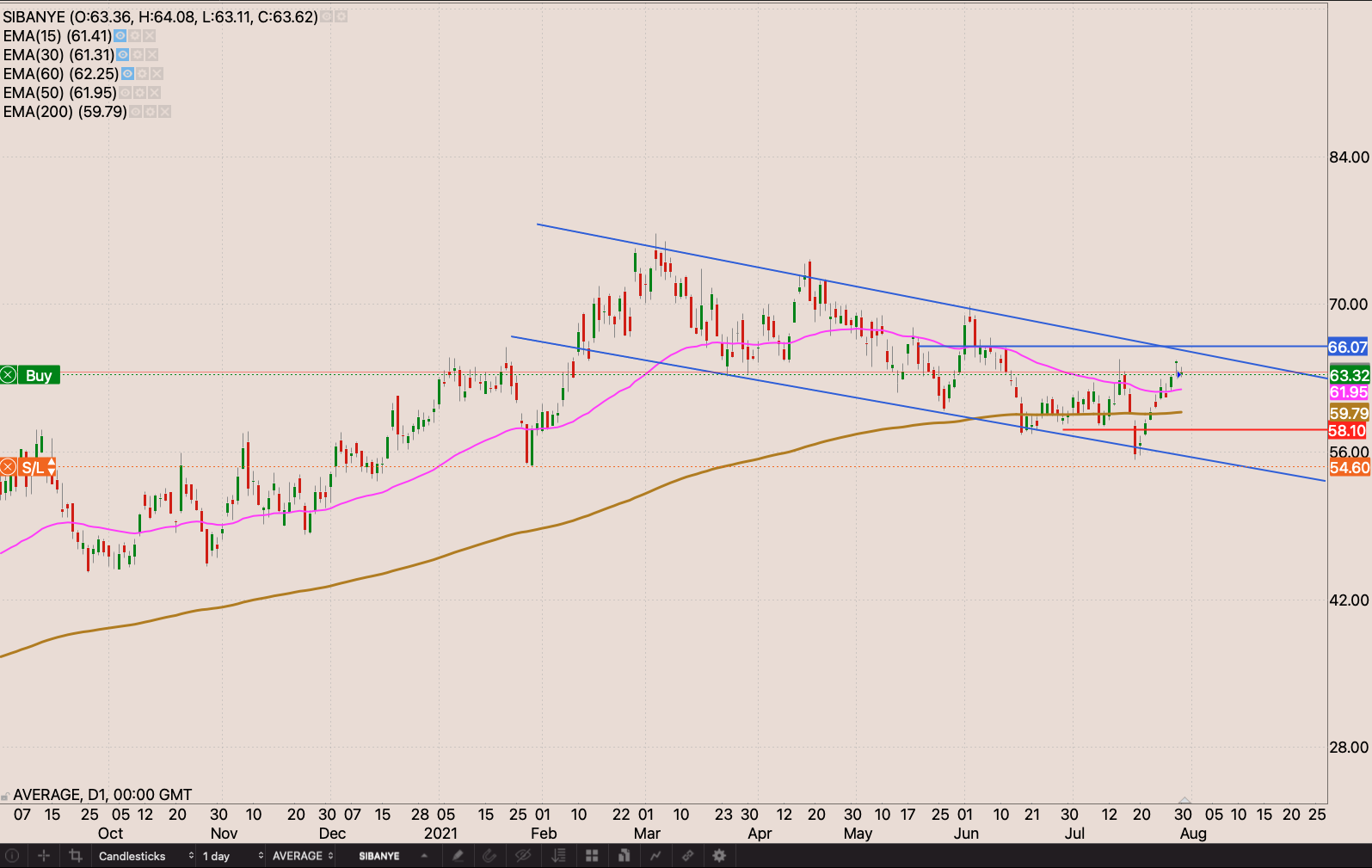Open the chart info icon
This screenshot has width=1372, height=868.
12,856
